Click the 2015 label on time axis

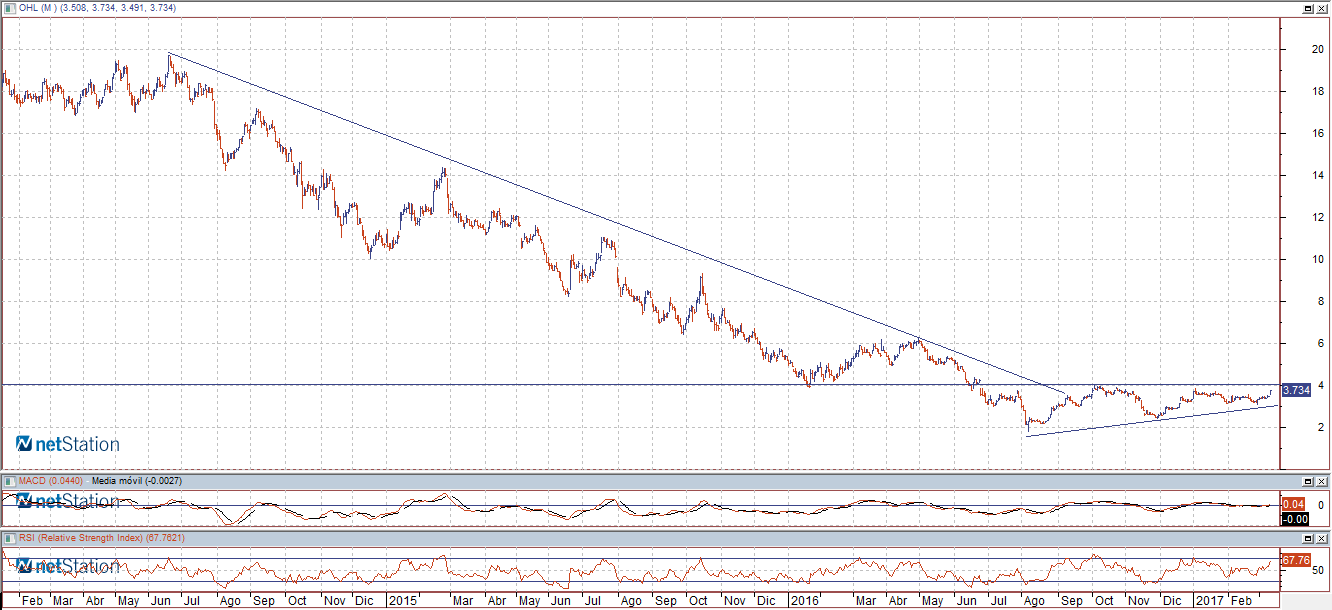(x=402, y=601)
